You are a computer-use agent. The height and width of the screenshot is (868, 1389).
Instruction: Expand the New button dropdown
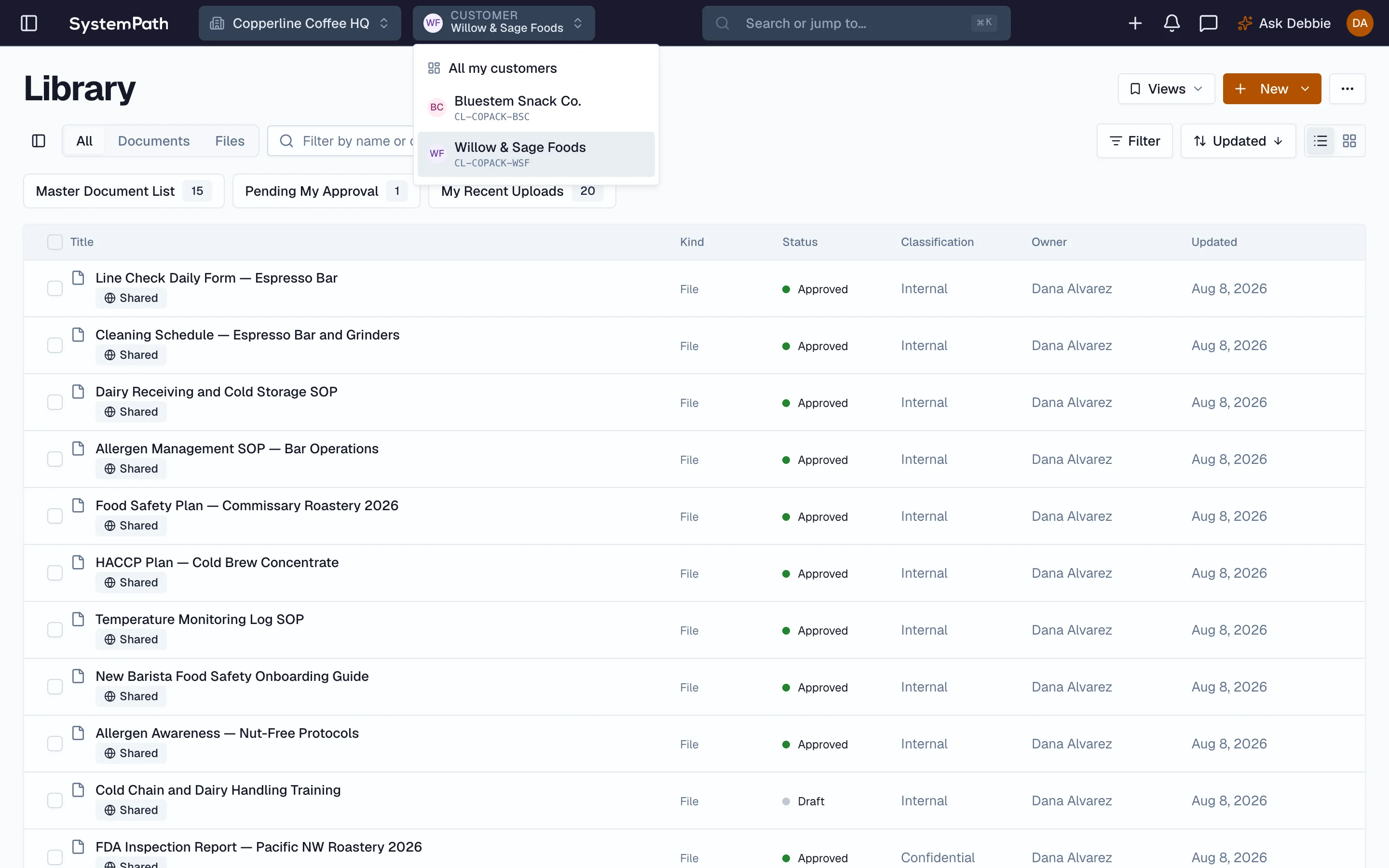[1305, 89]
